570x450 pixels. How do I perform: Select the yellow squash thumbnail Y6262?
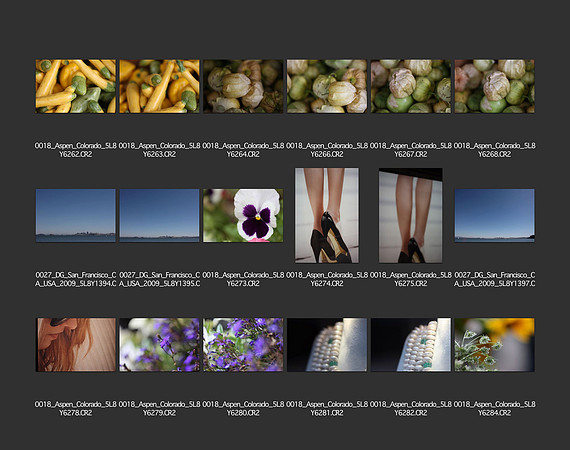point(76,86)
